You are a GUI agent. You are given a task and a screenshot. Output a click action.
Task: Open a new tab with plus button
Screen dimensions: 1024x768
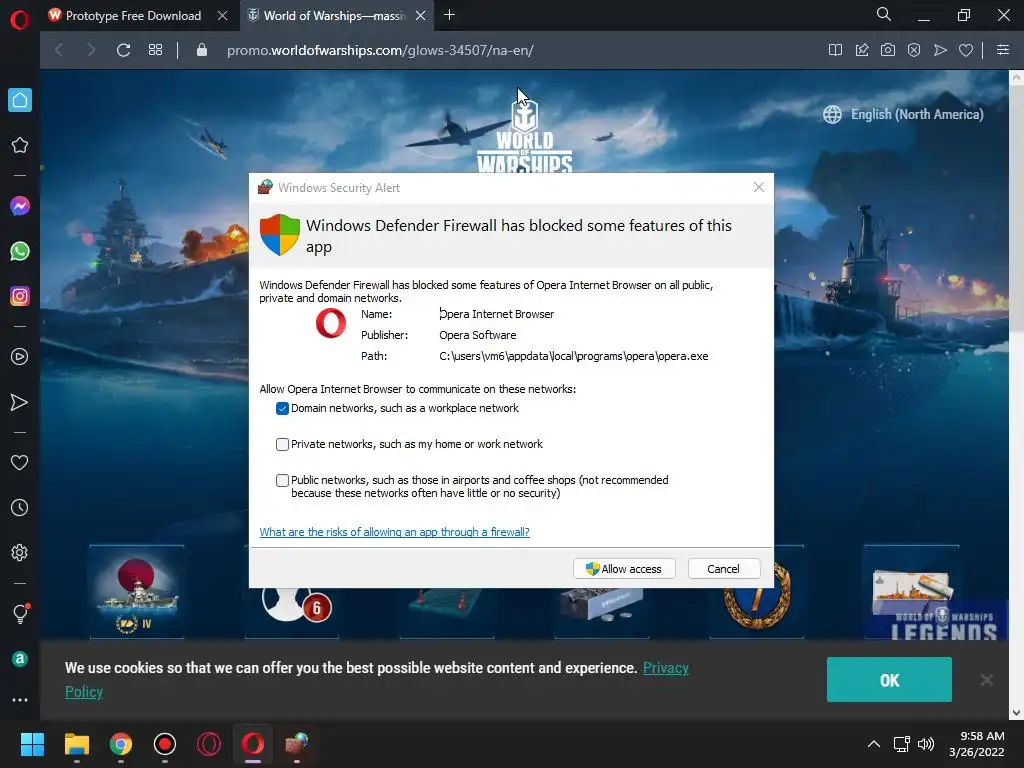tap(449, 15)
